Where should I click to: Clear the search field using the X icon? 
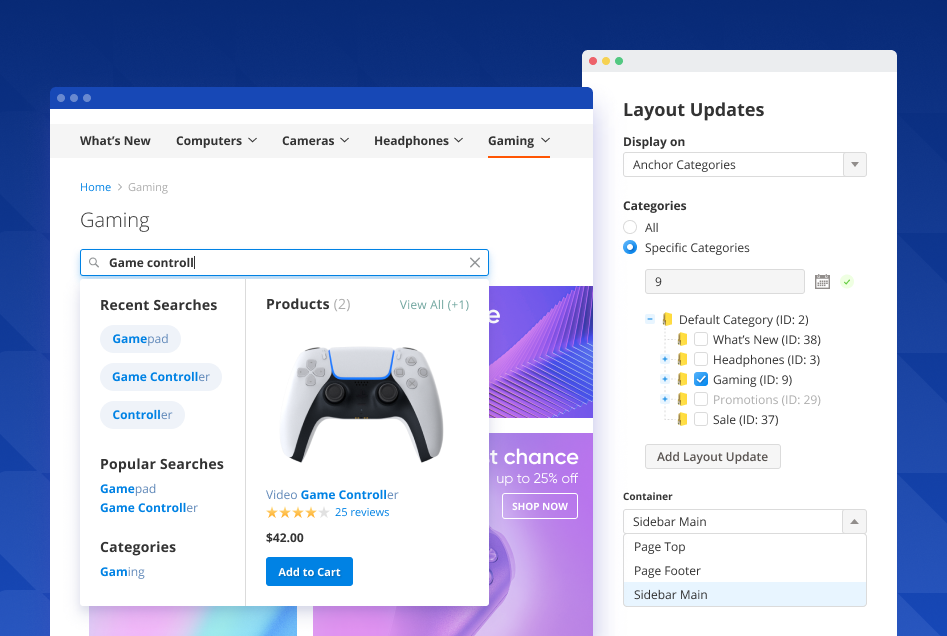tap(475, 262)
